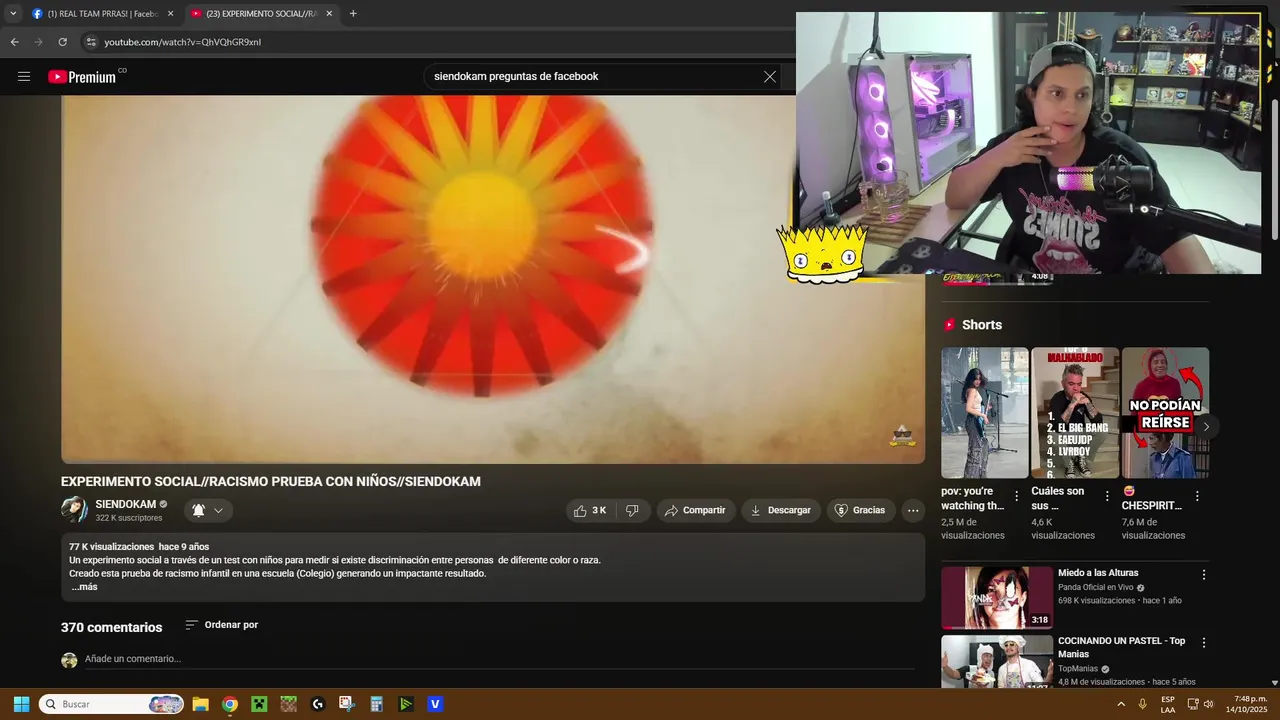Open the Minecraft creeper taskbar icon
The image size is (1280, 720).
pyautogui.click(x=259, y=704)
